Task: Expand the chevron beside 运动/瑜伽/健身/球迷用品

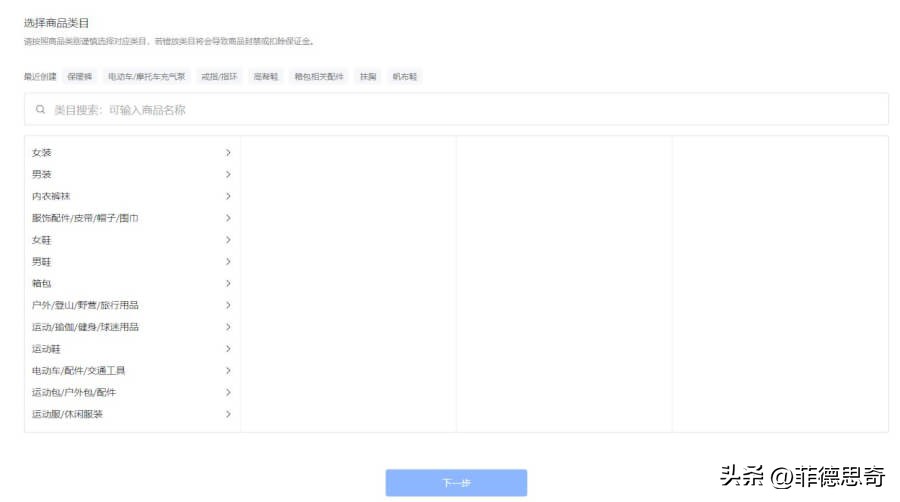Action: pyautogui.click(x=228, y=327)
